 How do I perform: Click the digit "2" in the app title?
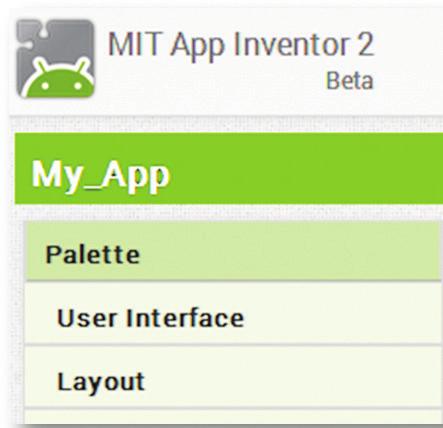366,44
